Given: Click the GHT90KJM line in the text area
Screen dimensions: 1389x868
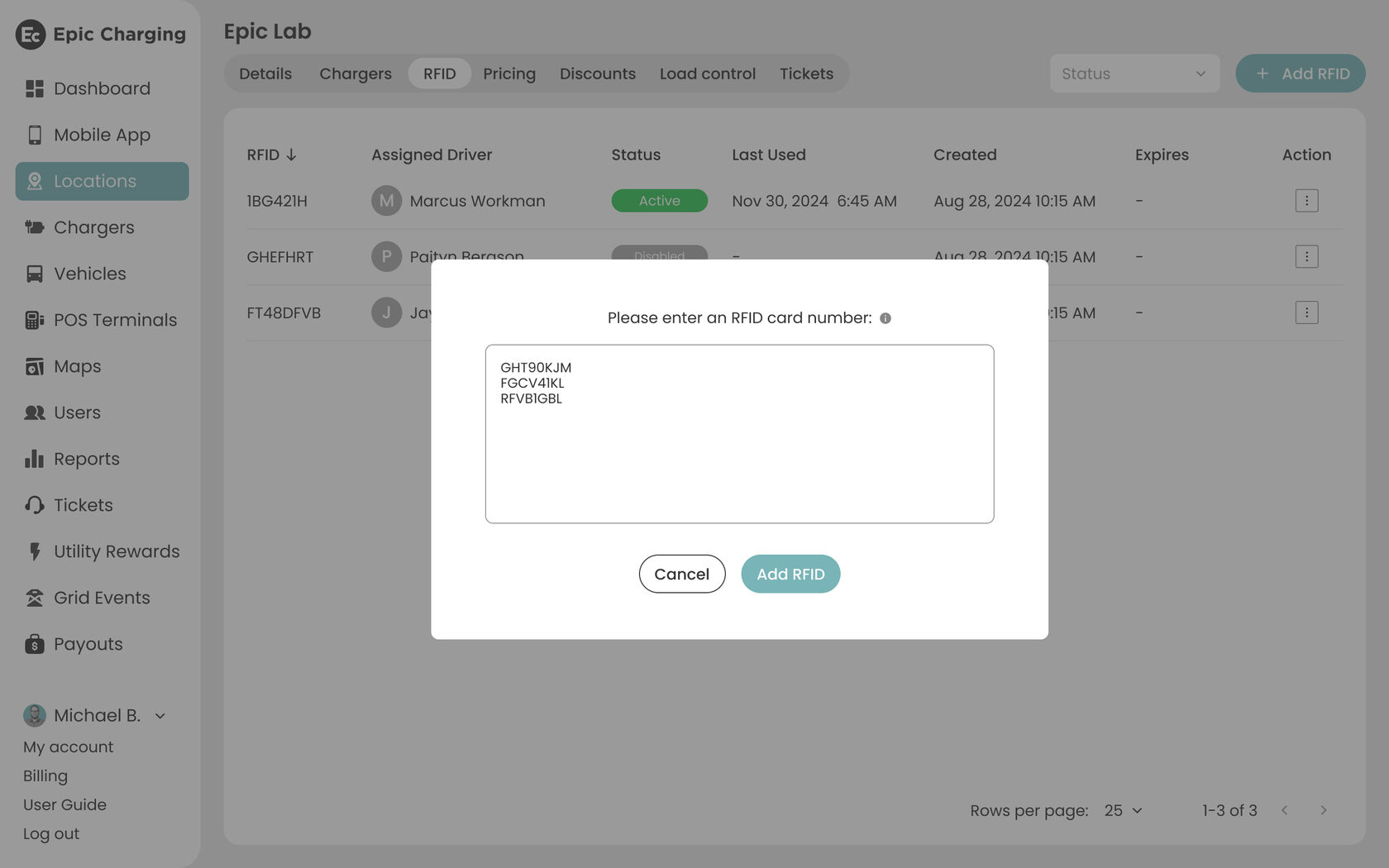Looking at the screenshot, I should (x=536, y=367).
